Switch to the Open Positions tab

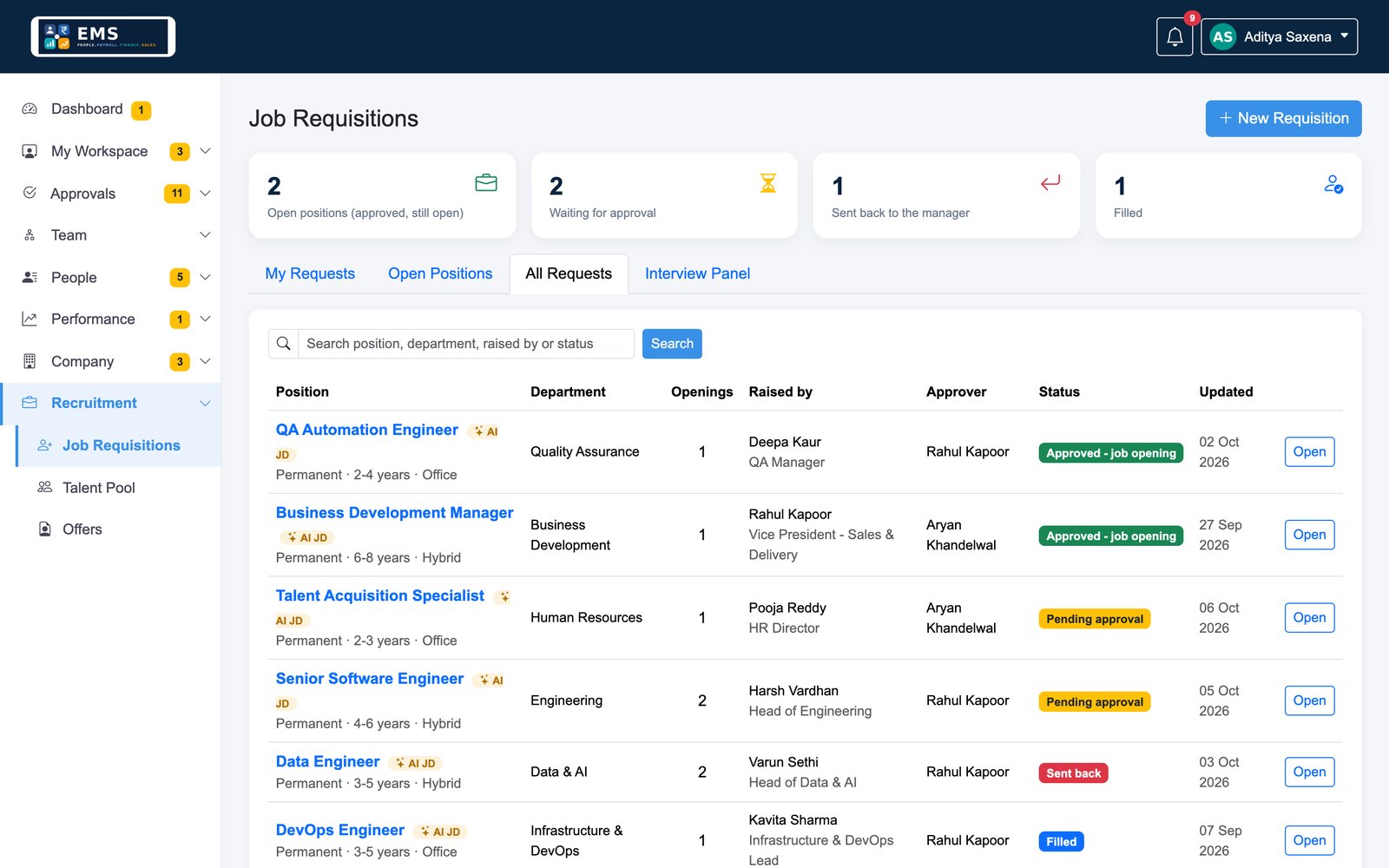pos(440,273)
